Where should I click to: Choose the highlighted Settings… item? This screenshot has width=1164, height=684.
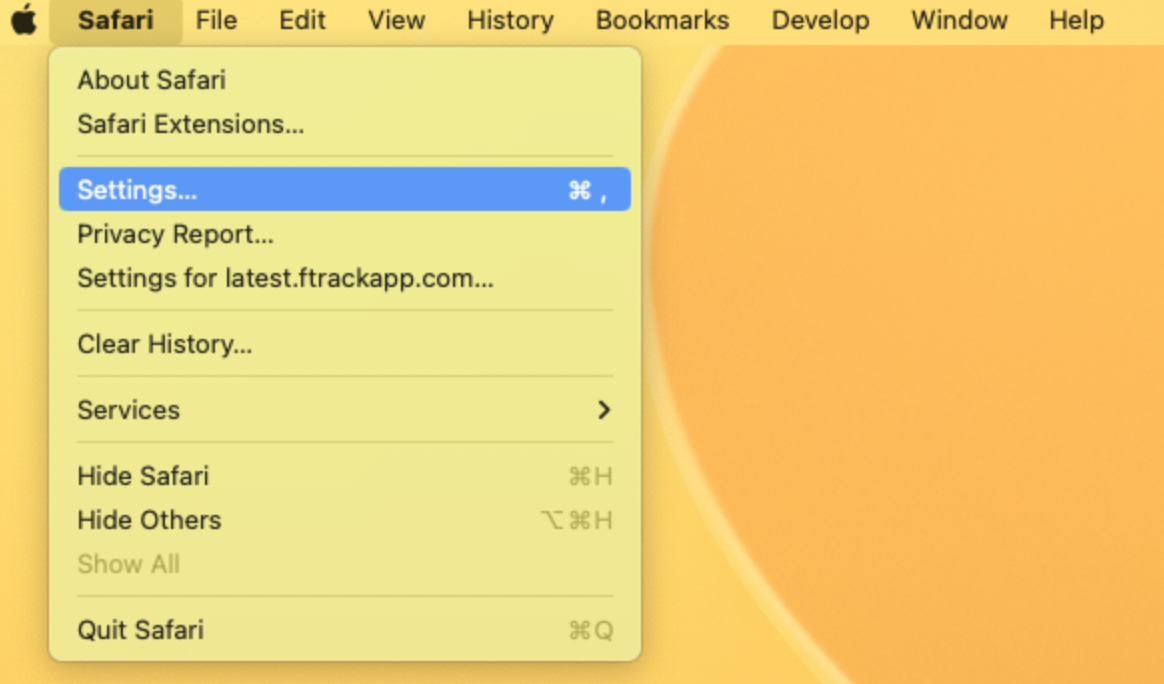(344, 189)
